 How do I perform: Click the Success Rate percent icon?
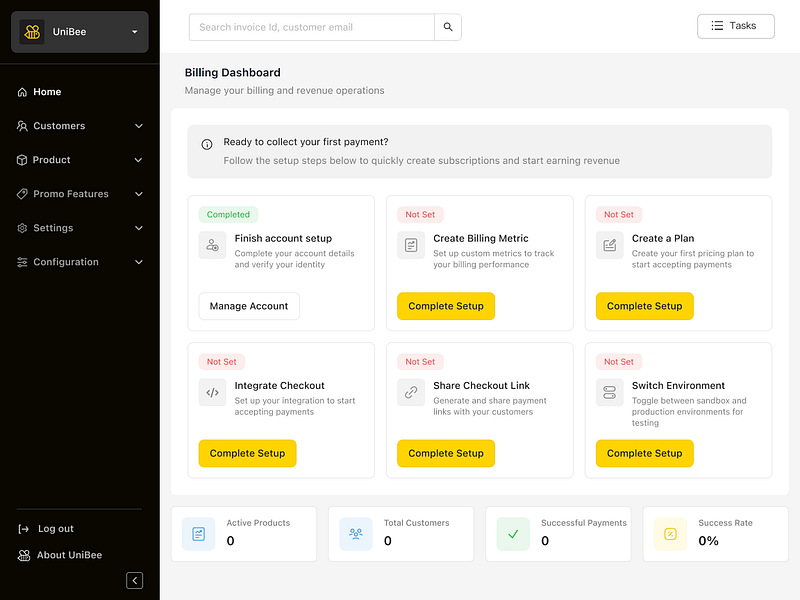[670, 534]
